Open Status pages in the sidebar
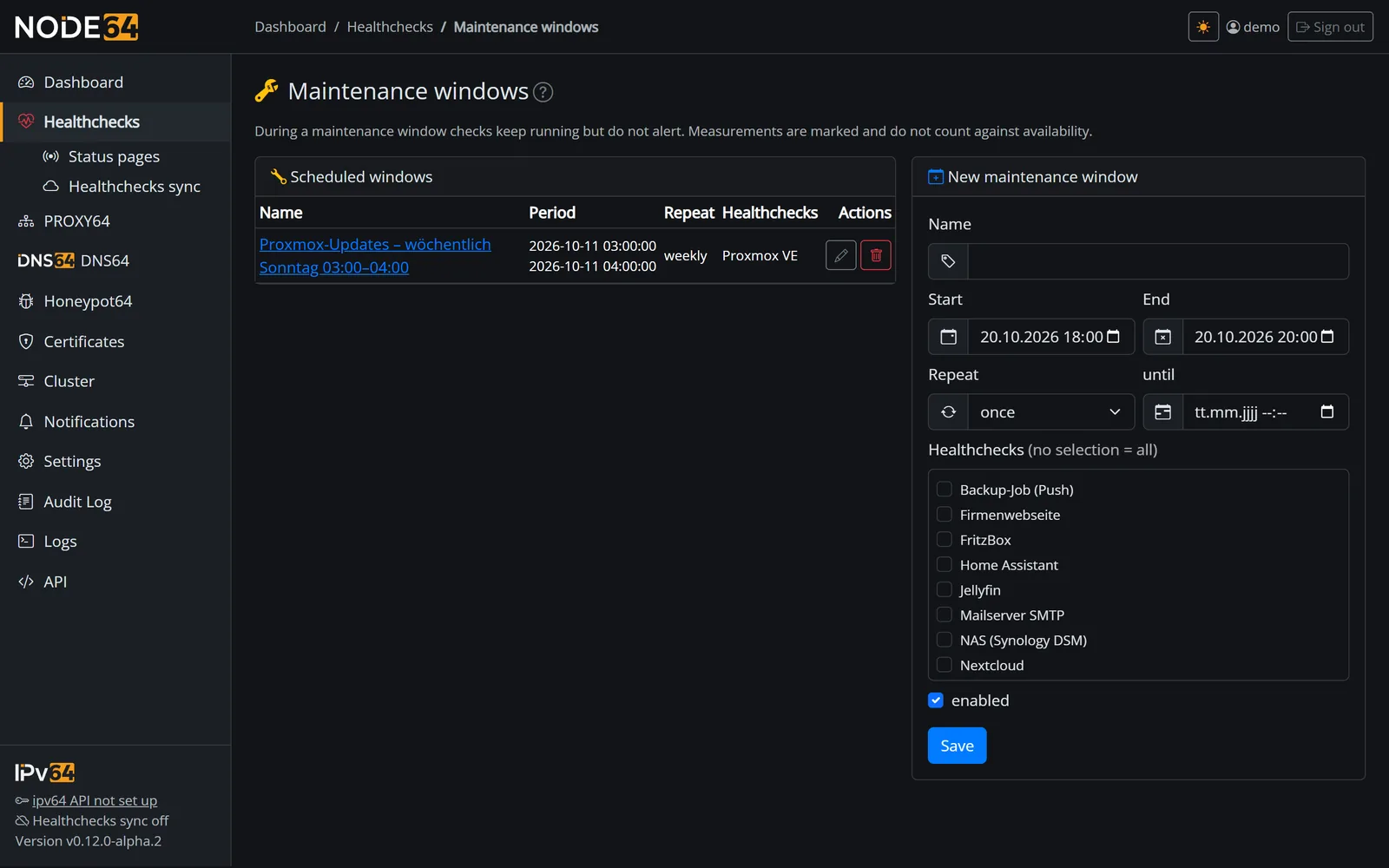Image resolution: width=1389 pixels, height=868 pixels. [115, 156]
